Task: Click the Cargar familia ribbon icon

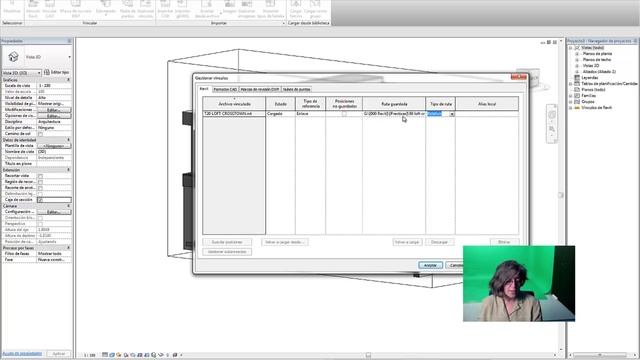Action: pyautogui.click(x=296, y=9)
